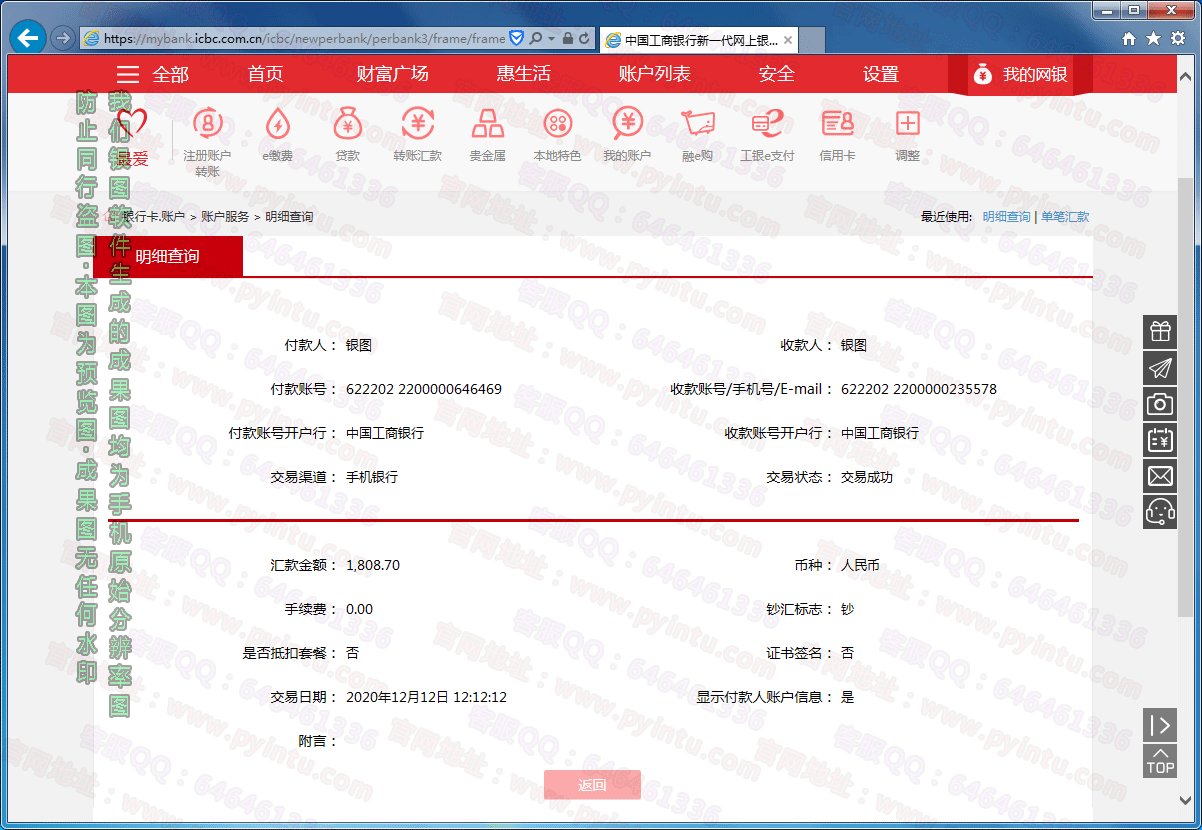This screenshot has height=830, width=1202.
Task: Jump to page top with TOP button
Action: pos(1160,761)
